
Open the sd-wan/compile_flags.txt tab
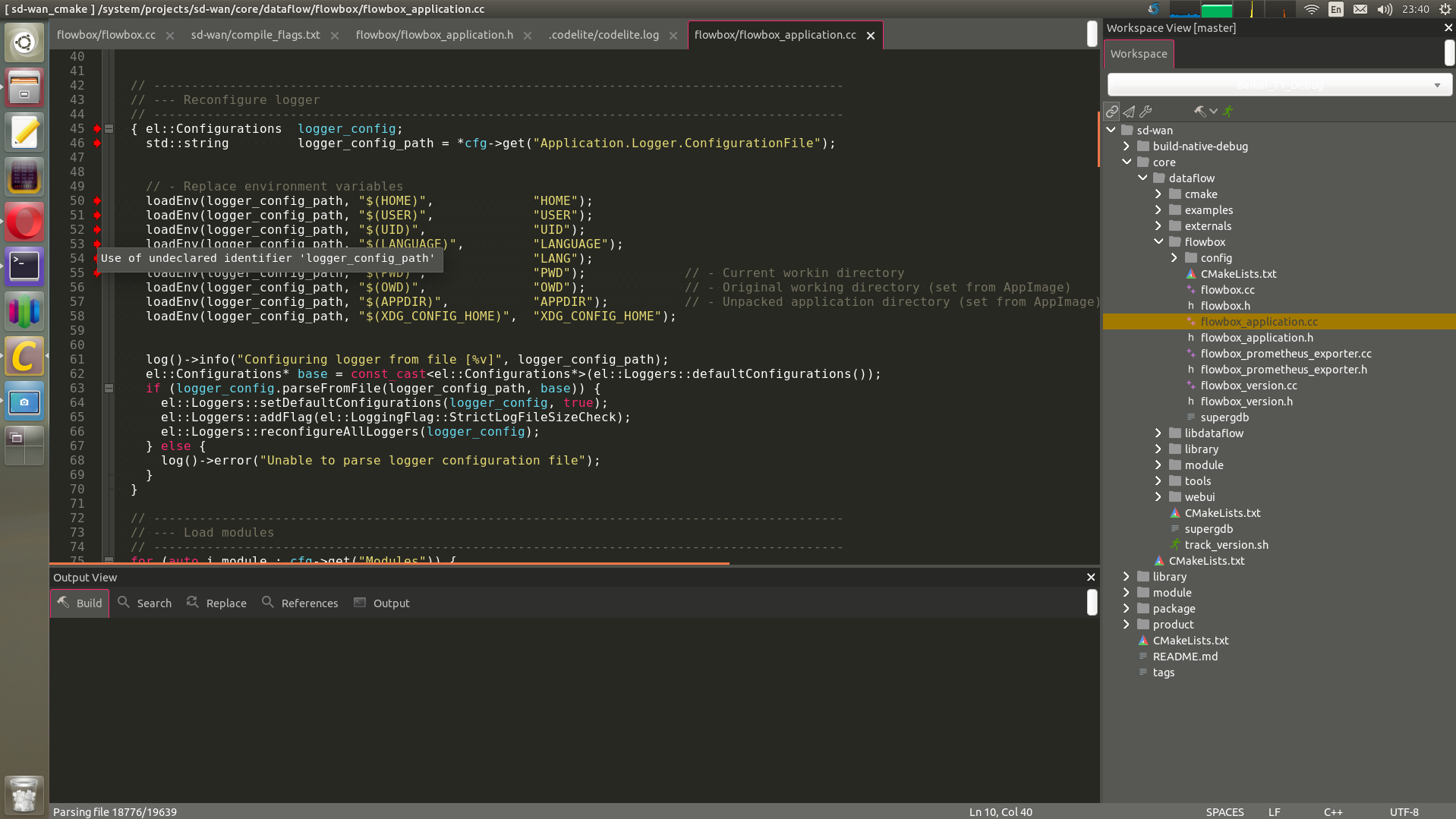click(x=255, y=34)
